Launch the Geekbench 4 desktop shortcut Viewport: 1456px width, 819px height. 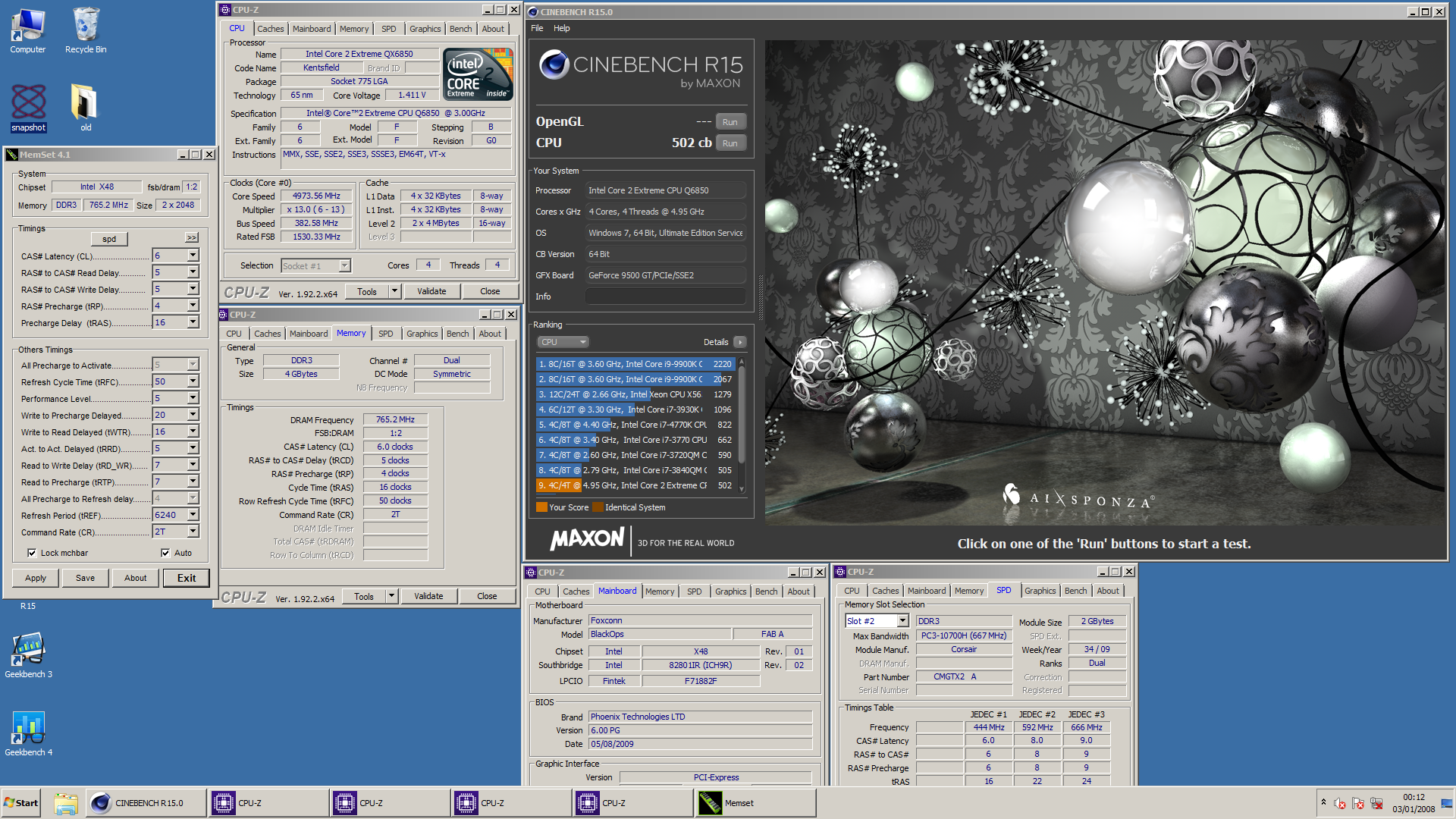pyautogui.click(x=28, y=734)
